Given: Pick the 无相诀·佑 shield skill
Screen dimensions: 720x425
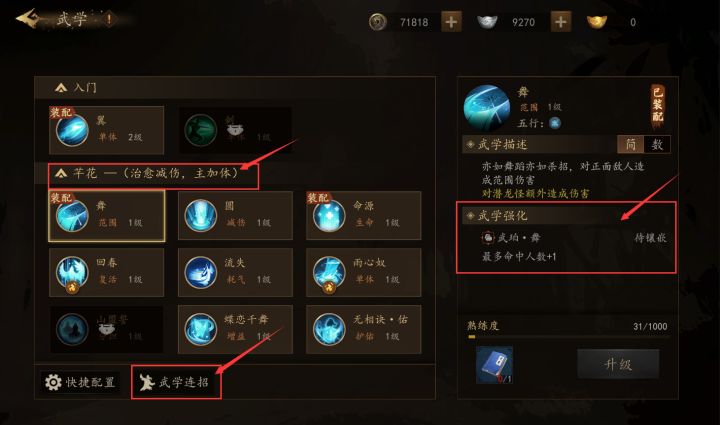Looking at the screenshot, I should pyautogui.click(x=364, y=330).
